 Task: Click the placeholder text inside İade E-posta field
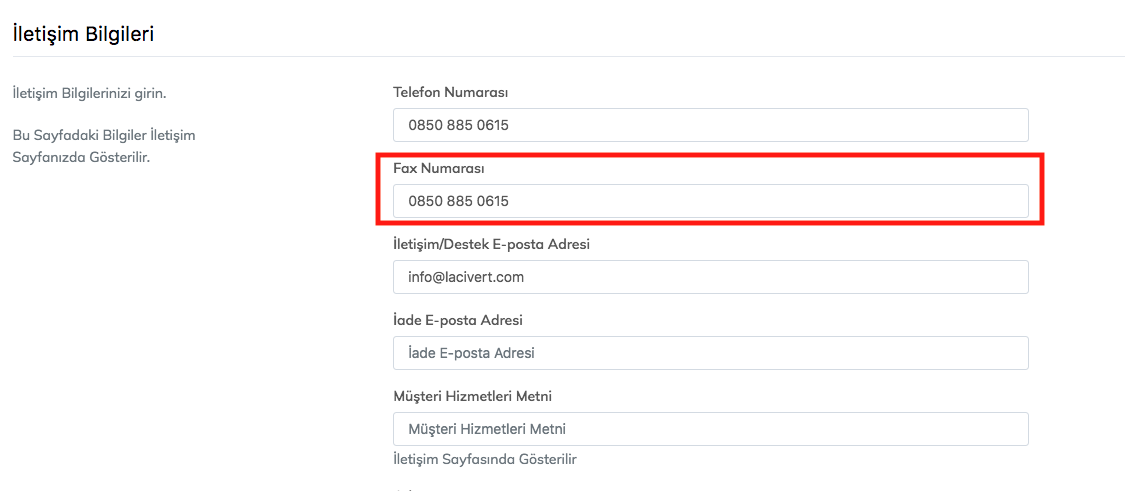(x=471, y=353)
